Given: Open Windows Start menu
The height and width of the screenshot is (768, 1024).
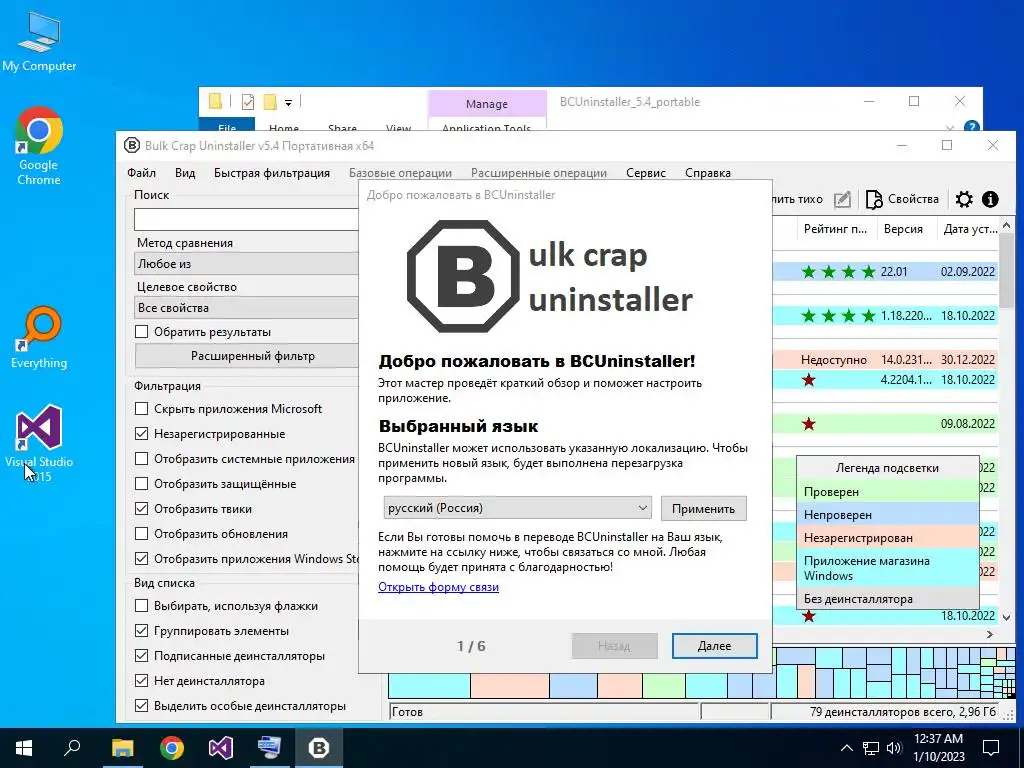Looking at the screenshot, I should pyautogui.click(x=24, y=748).
